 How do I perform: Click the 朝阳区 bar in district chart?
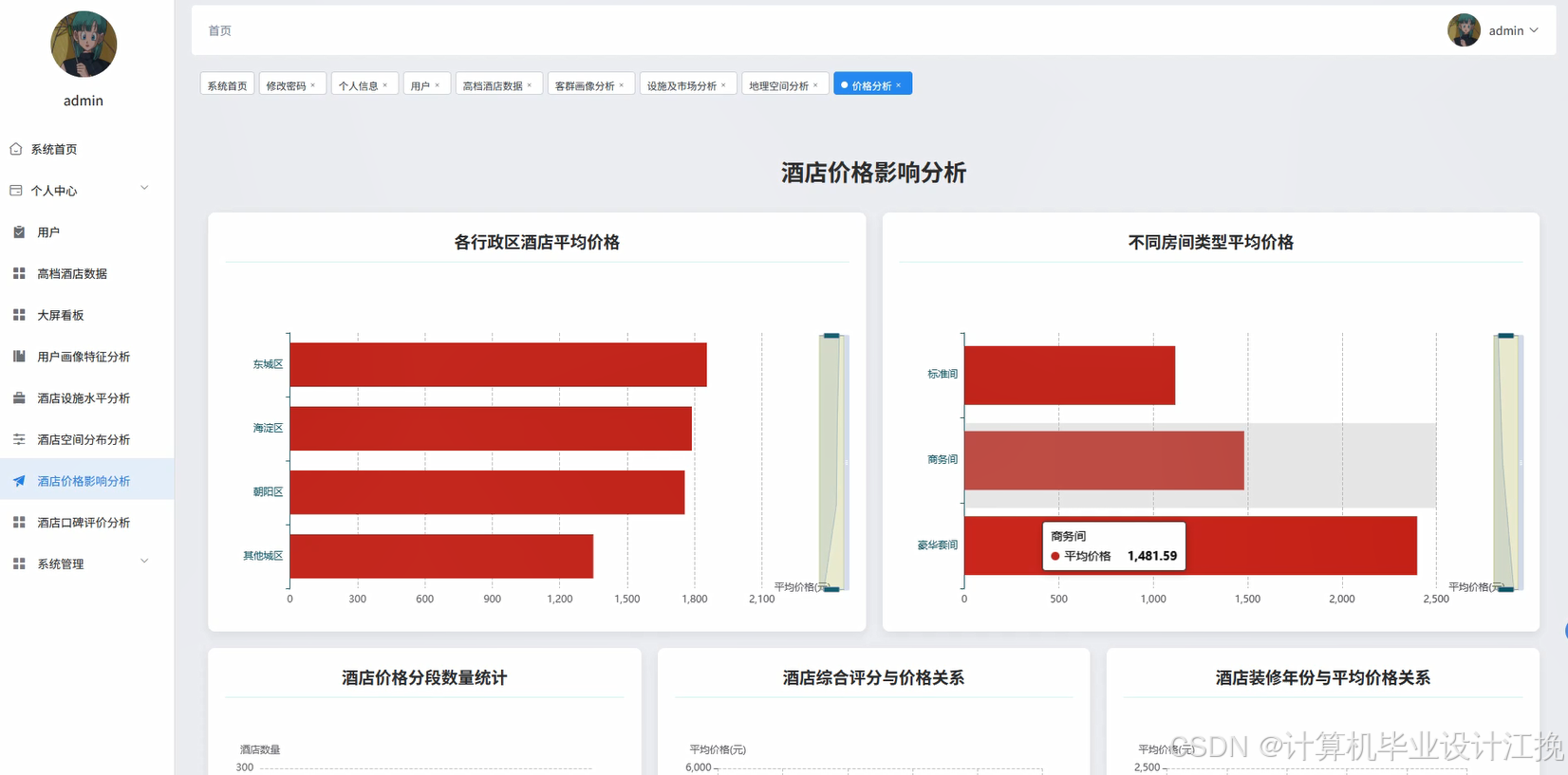pos(487,492)
